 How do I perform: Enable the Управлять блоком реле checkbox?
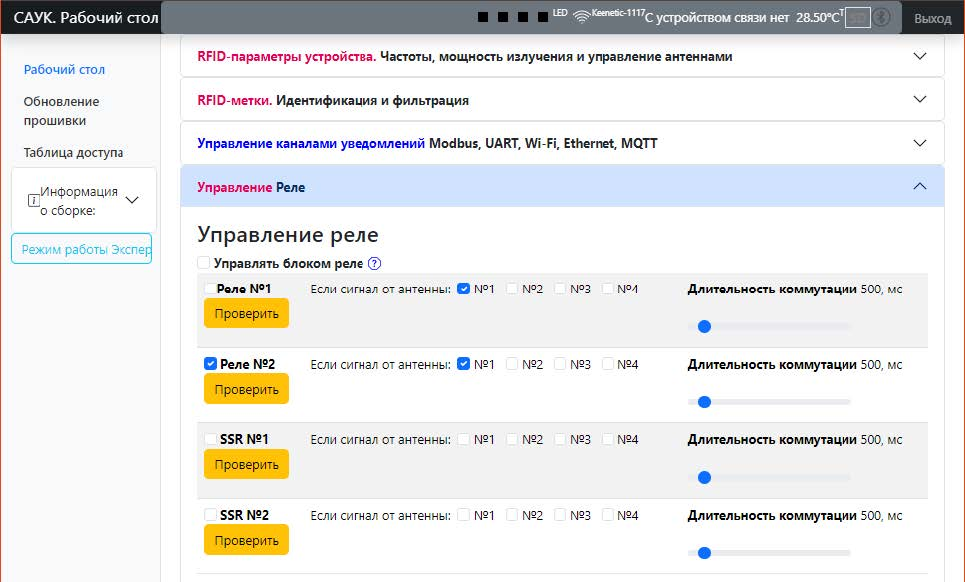[204, 264]
